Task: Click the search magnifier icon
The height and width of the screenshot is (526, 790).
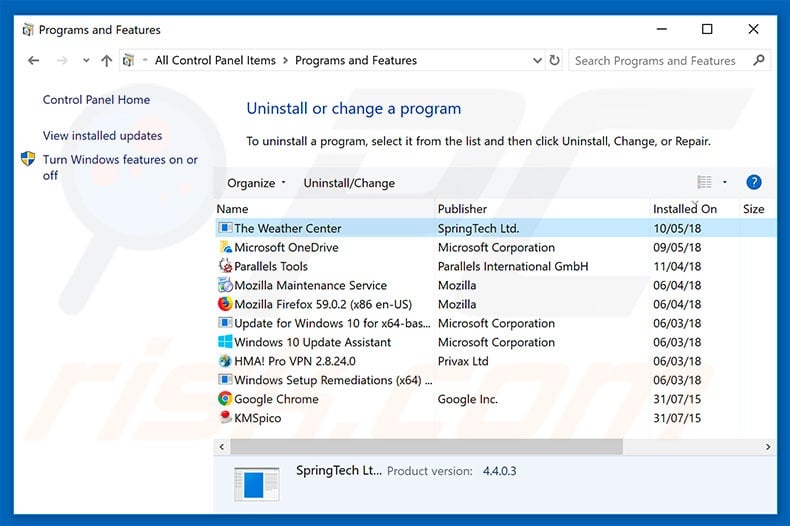Action: [x=759, y=60]
